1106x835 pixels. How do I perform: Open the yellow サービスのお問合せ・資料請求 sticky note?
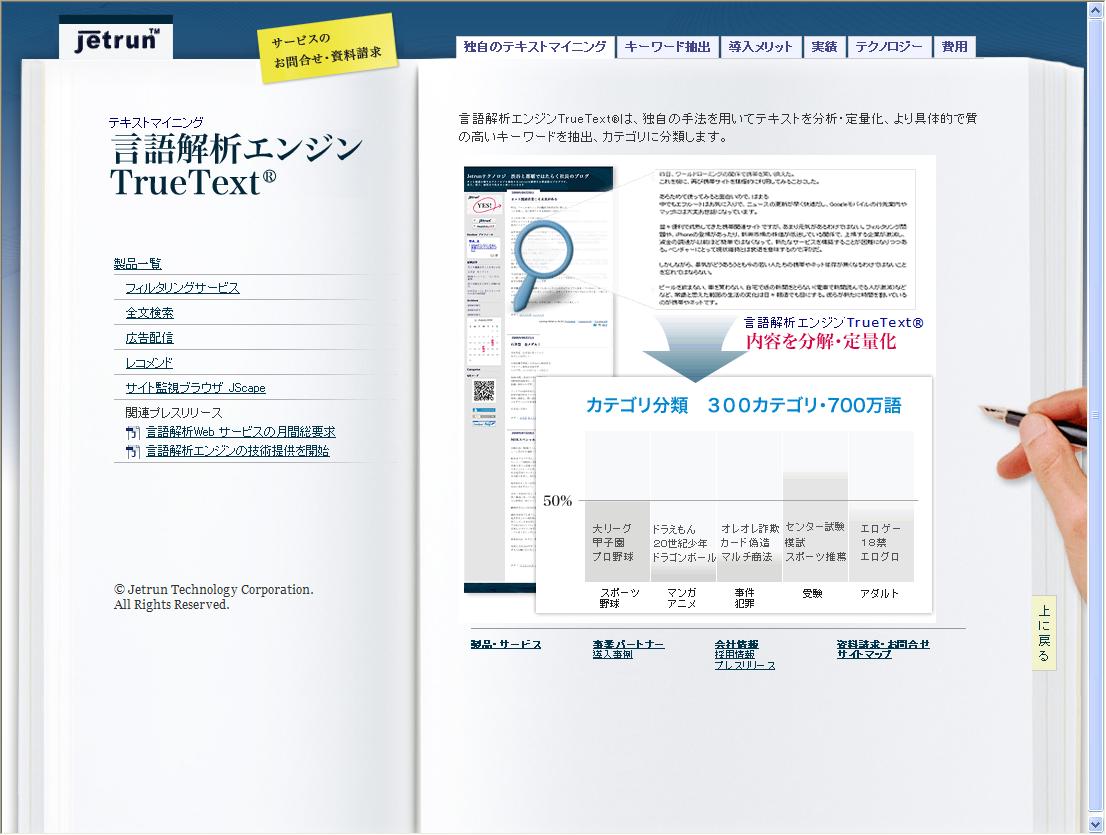[327, 49]
